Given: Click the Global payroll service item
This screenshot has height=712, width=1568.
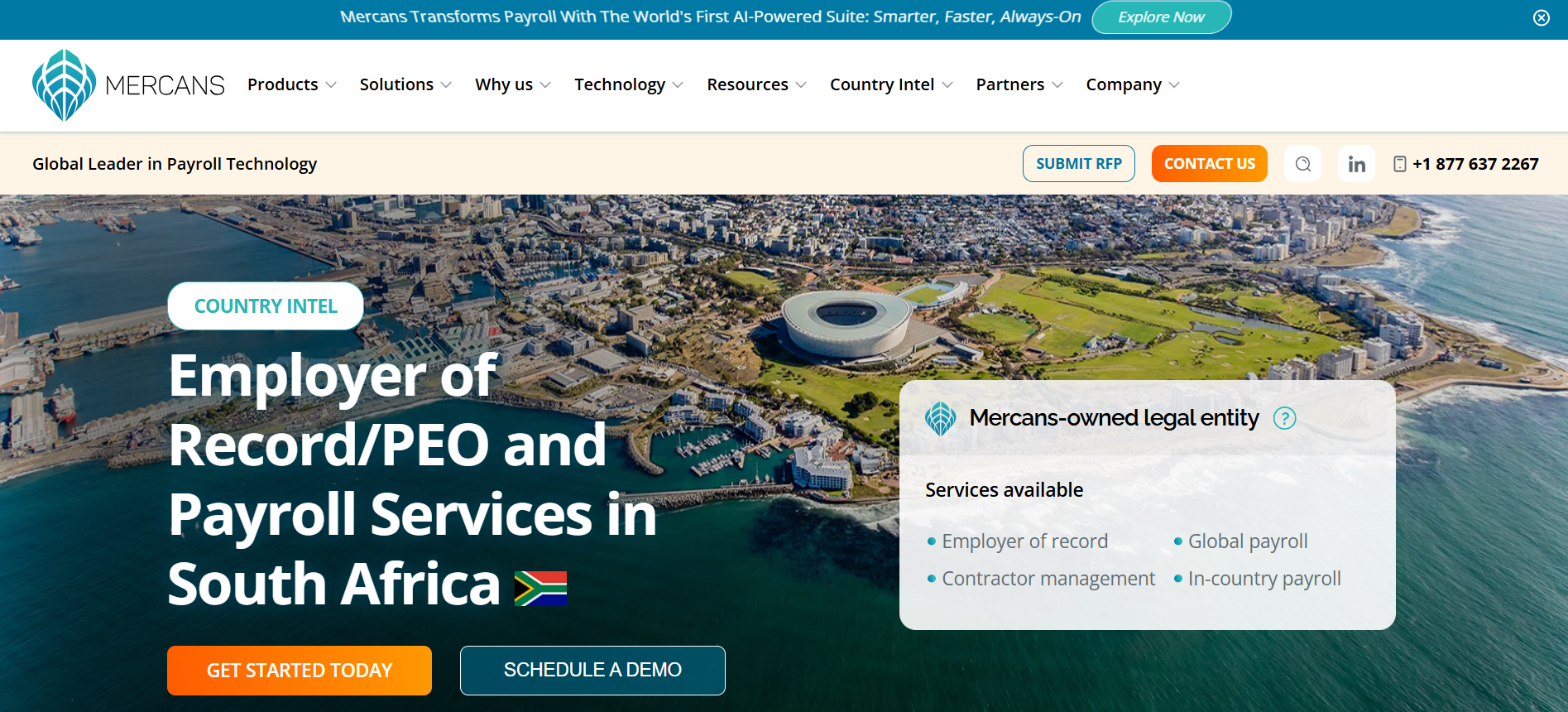Looking at the screenshot, I should [1248, 541].
